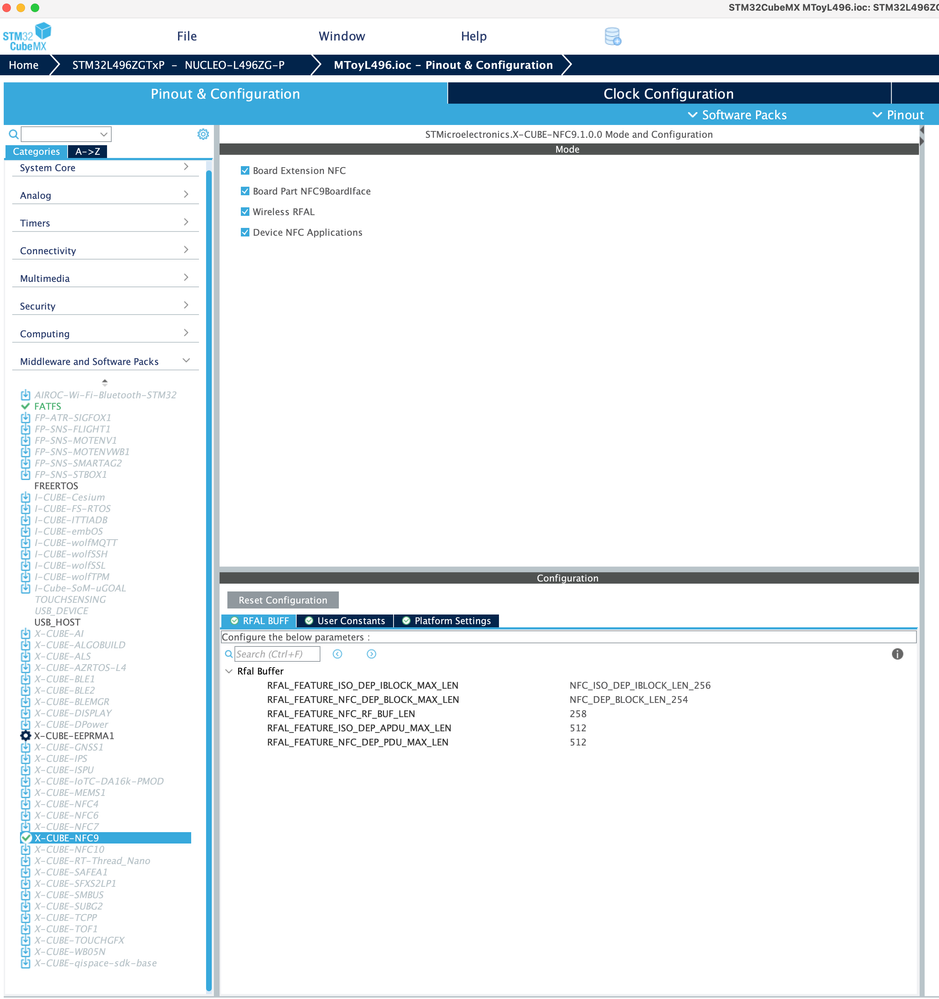
Task: Select the Categories tab
Action: point(36,152)
